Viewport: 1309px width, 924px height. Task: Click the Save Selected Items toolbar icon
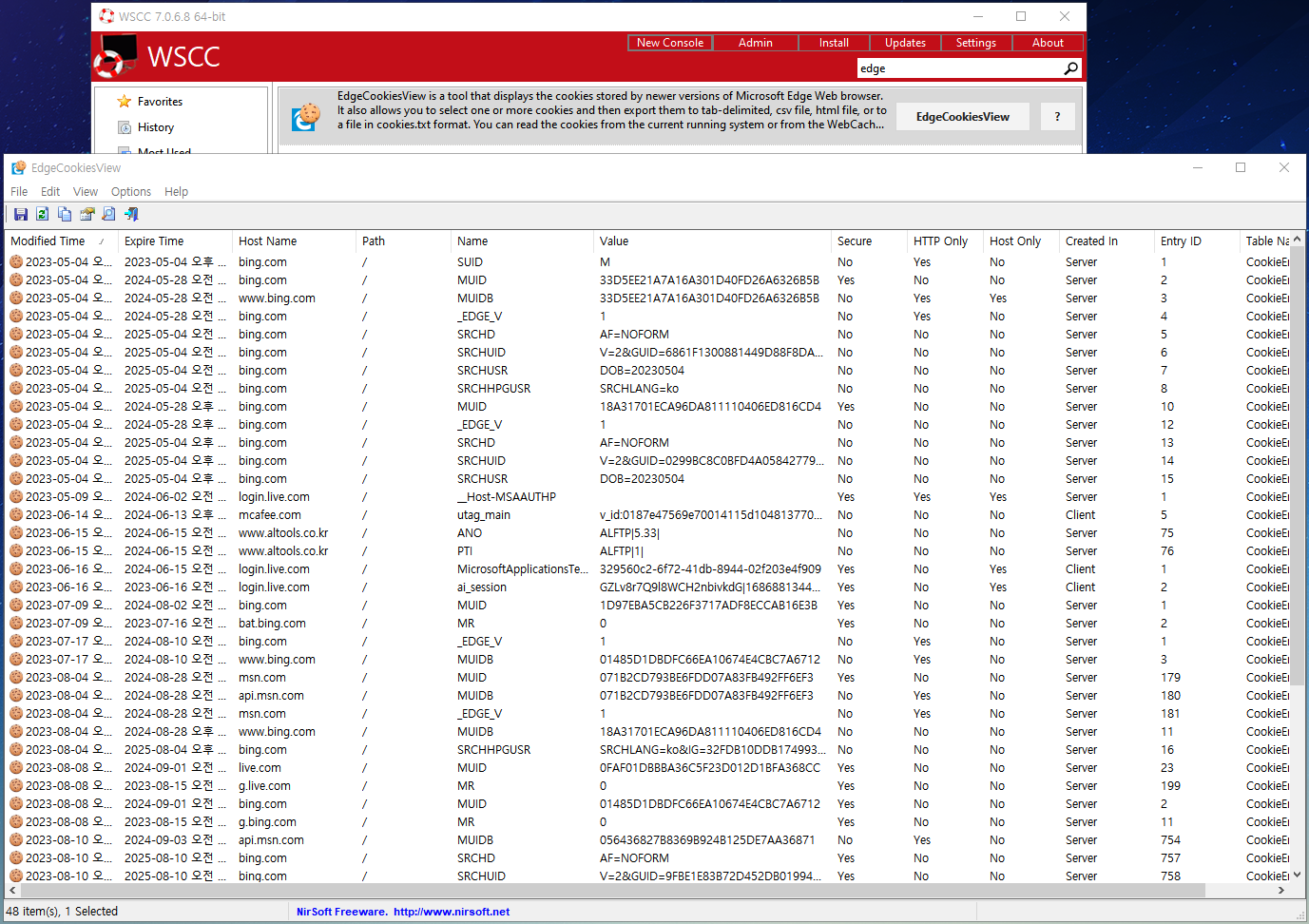point(20,215)
